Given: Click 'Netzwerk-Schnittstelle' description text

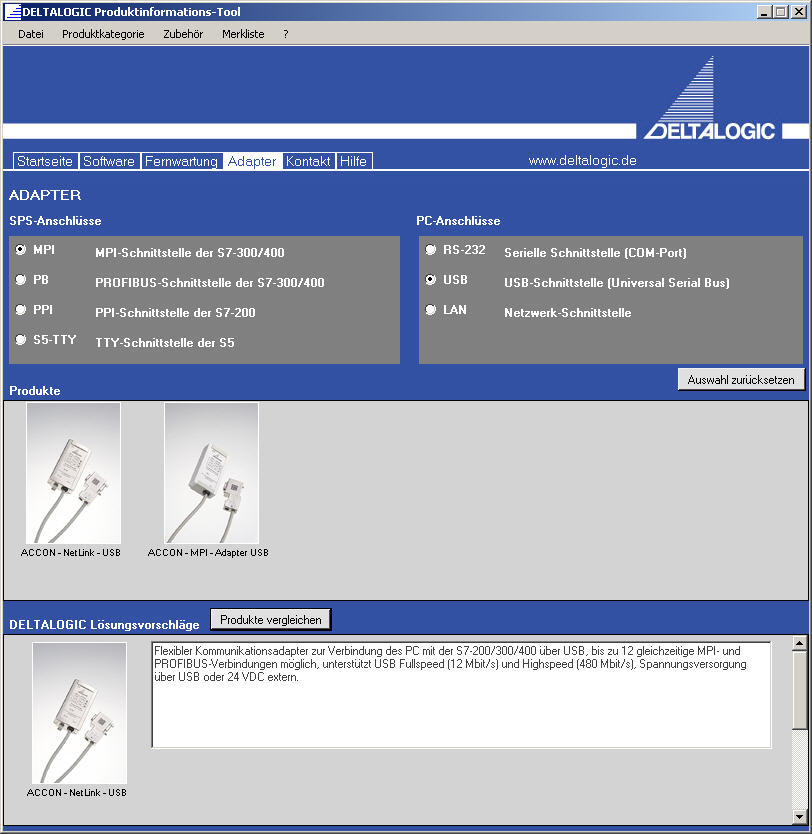Looking at the screenshot, I should [x=567, y=313].
